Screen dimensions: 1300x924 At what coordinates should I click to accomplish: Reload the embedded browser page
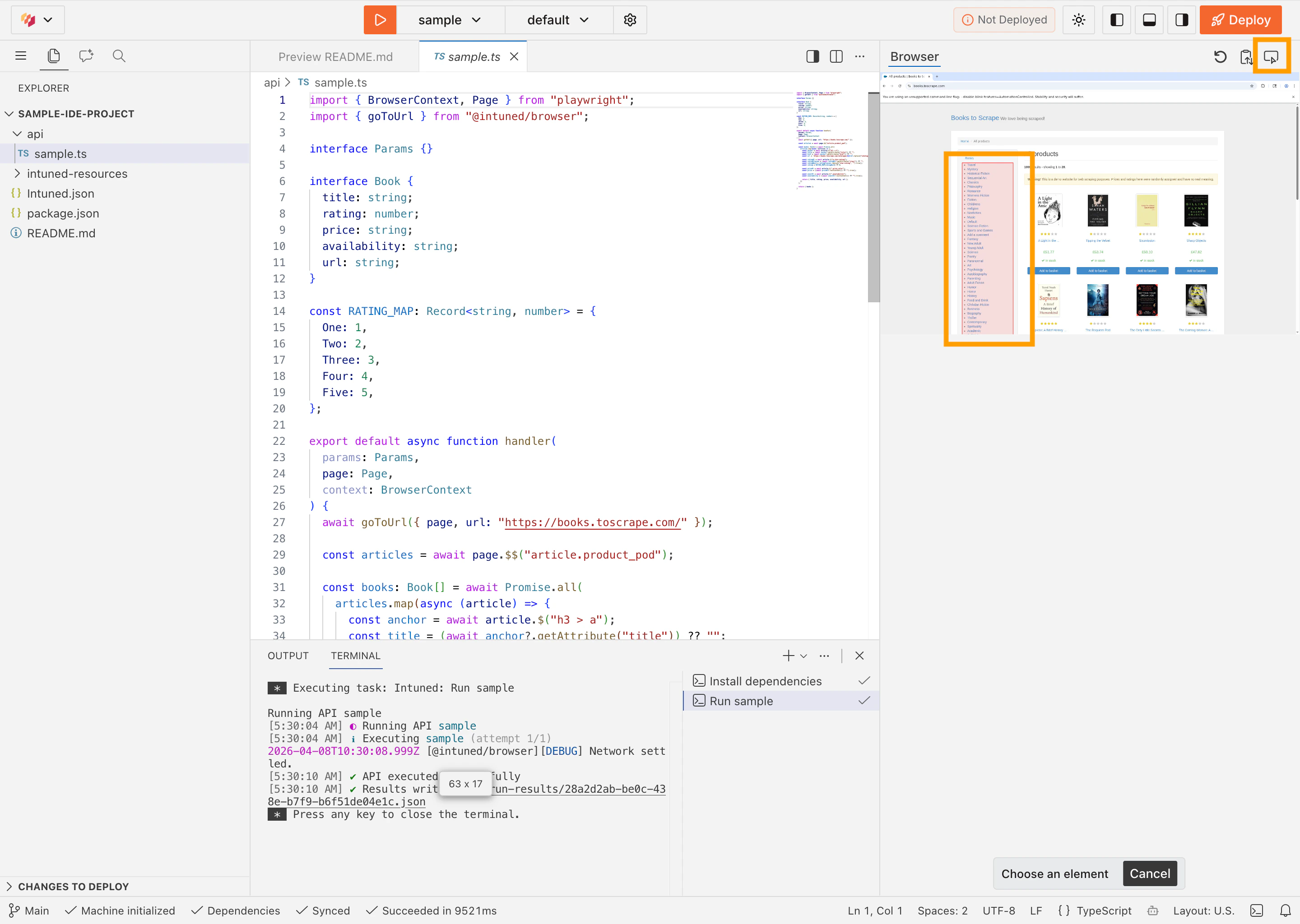[x=1220, y=56]
